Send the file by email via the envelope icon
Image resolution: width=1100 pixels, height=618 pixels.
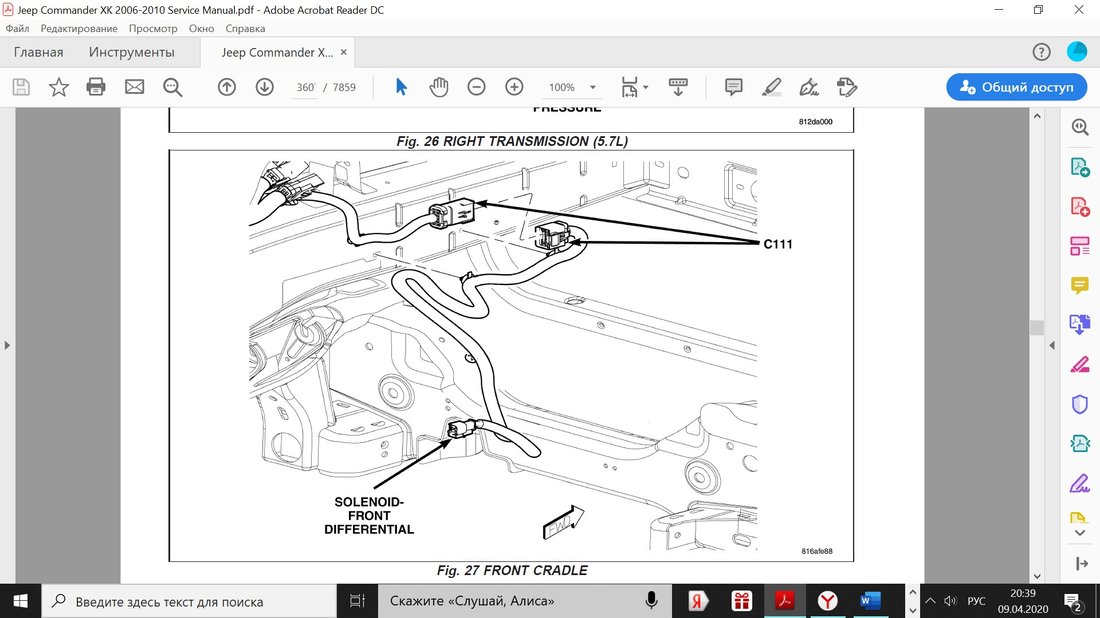(x=135, y=87)
